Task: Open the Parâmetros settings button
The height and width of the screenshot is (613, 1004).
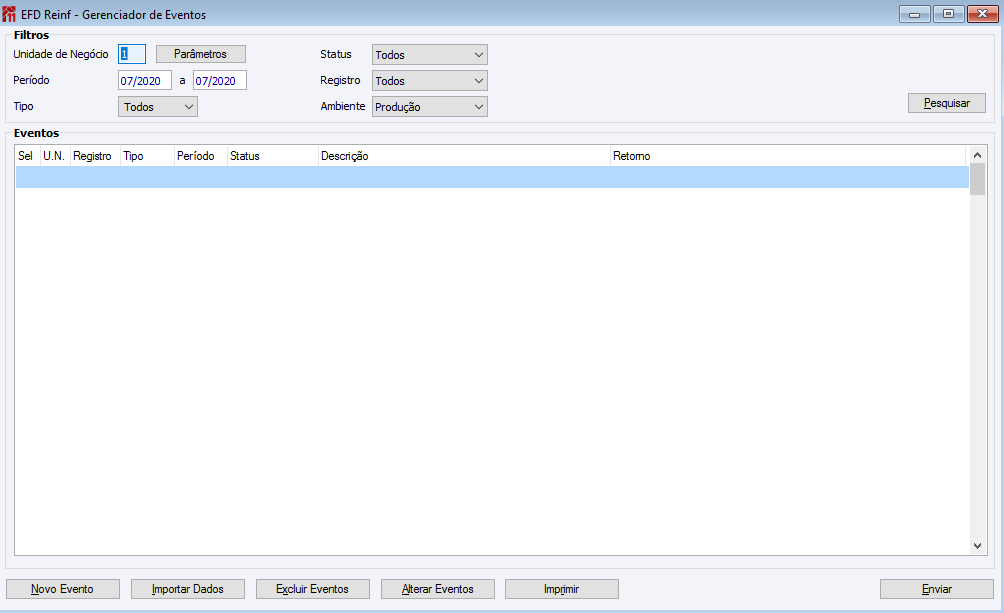Action: (200, 54)
